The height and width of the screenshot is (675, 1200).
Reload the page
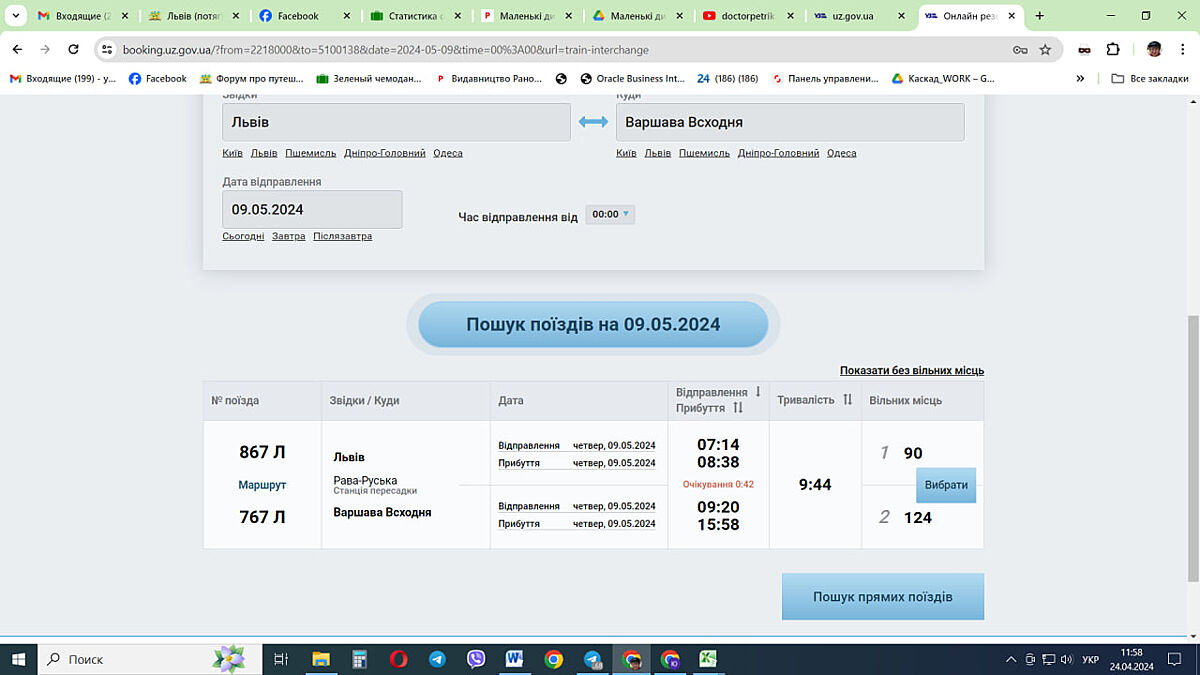[x=73, y=49]
